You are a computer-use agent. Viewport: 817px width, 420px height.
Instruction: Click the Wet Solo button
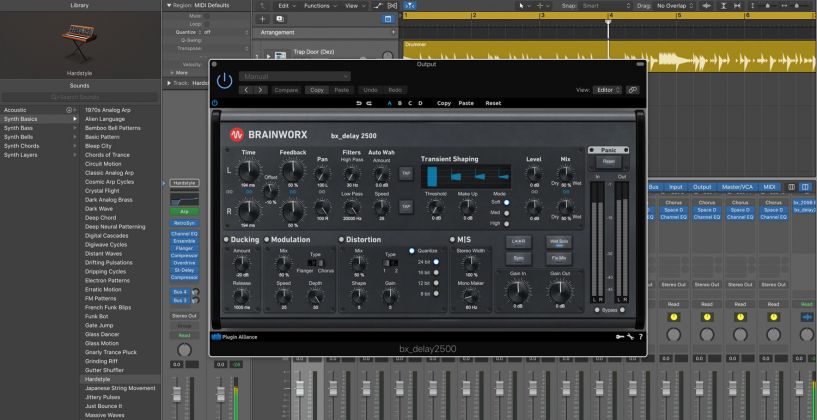[559, 242]
